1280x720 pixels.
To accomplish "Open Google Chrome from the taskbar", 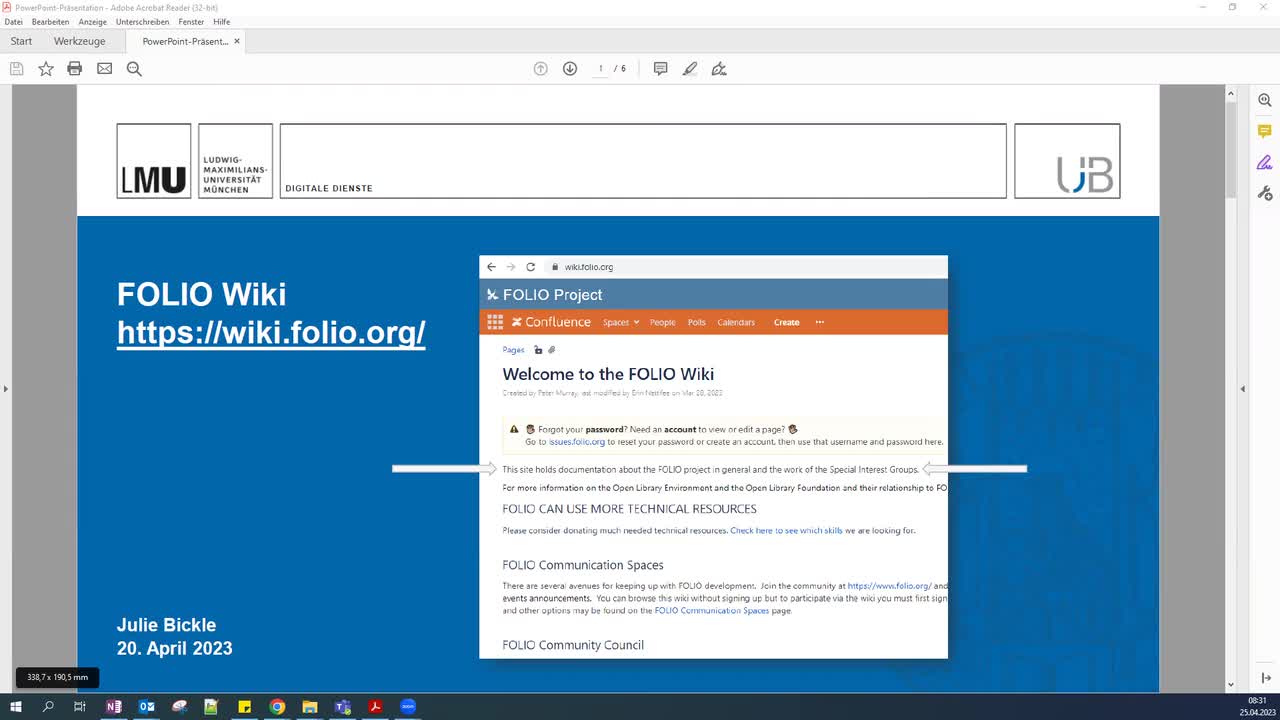I will (x=277, y=706).
